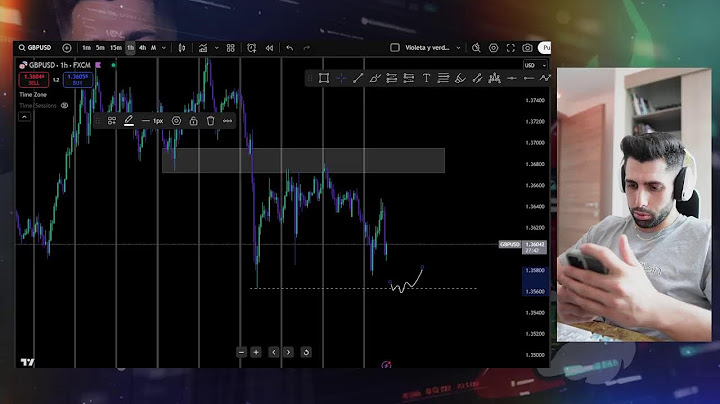Toggle the lock on selected drawing
The image size is (720, 404).
pos(193,121)
